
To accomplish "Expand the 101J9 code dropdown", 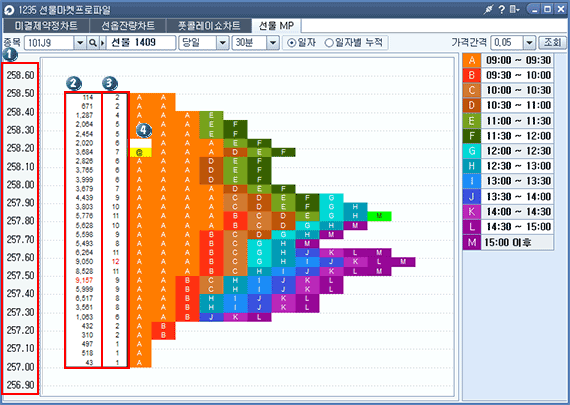I will click(x=80, y=43).
